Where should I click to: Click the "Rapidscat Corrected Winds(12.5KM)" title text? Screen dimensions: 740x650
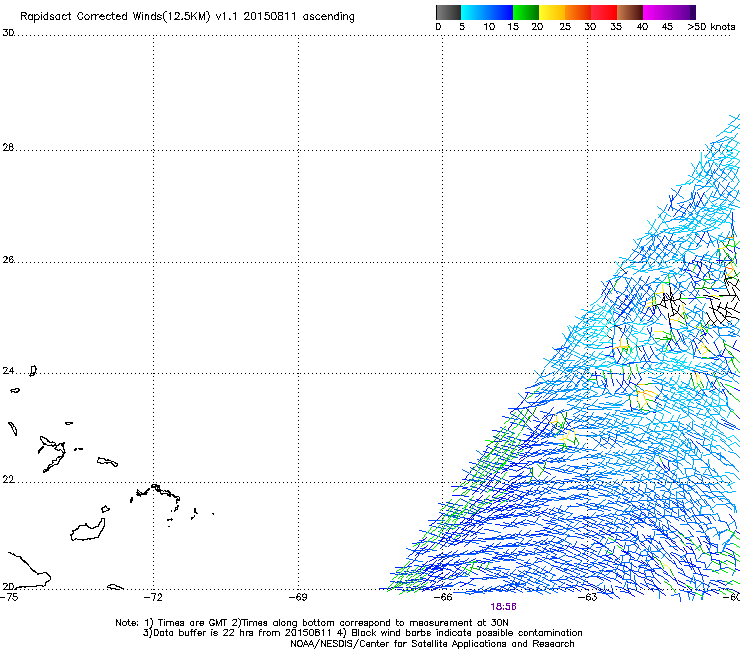[x=115, y=17]
